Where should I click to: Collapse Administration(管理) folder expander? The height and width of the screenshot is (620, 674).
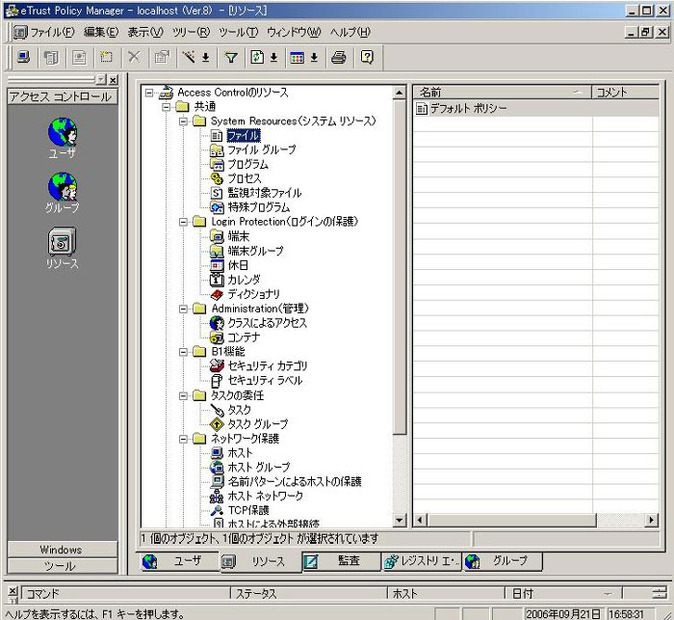tap(183, 309)
